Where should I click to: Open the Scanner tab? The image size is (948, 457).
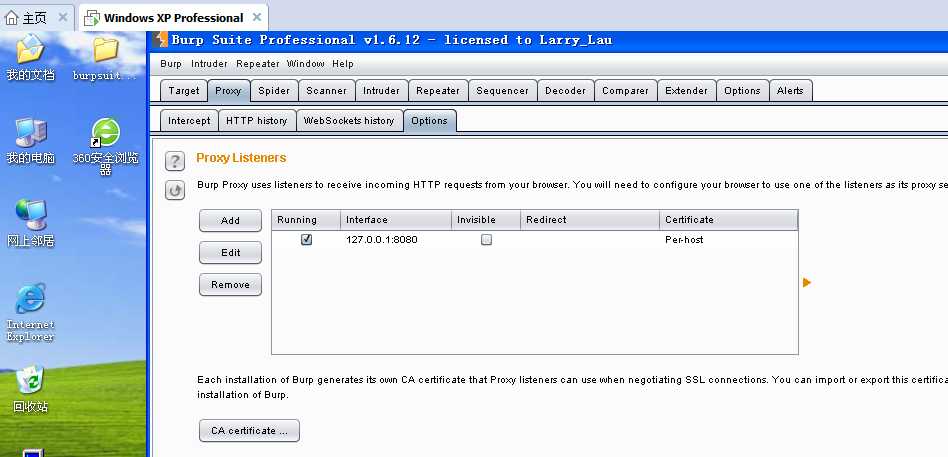point(326,91)
